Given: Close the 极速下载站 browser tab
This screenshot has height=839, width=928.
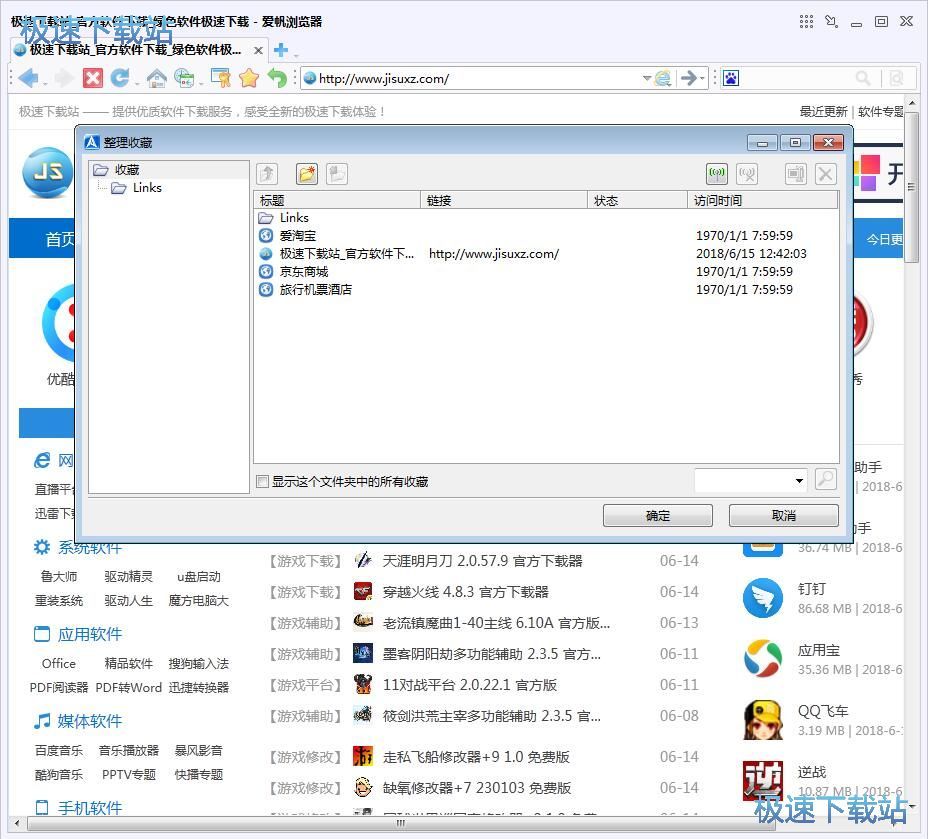Looking at the screenshot, I should click(258, 50).
